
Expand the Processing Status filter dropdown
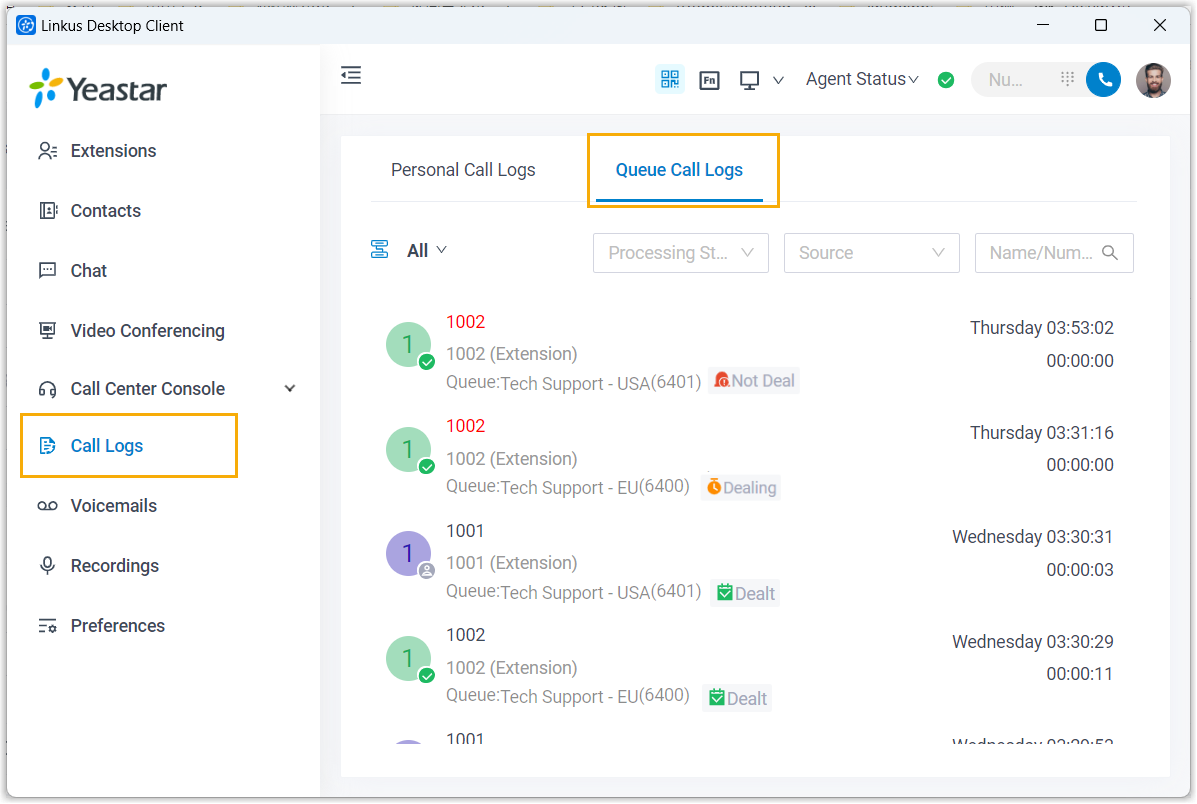pos(680,253)
